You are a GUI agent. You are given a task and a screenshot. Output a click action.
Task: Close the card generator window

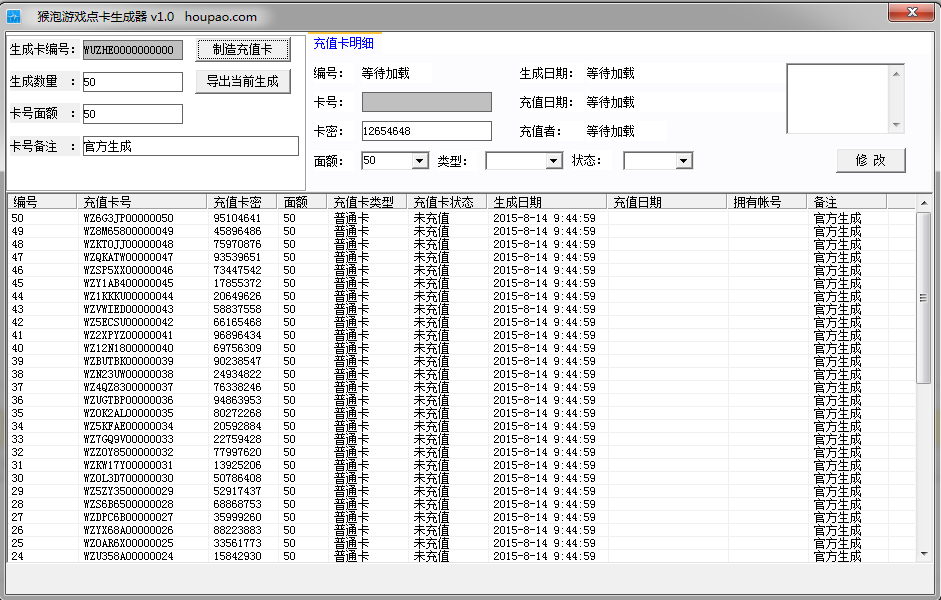[x=912, y=12]
